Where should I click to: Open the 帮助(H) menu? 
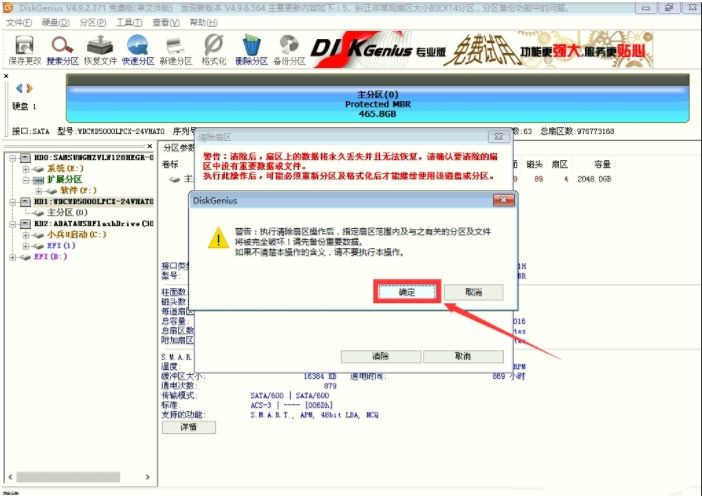pos(203,22)
